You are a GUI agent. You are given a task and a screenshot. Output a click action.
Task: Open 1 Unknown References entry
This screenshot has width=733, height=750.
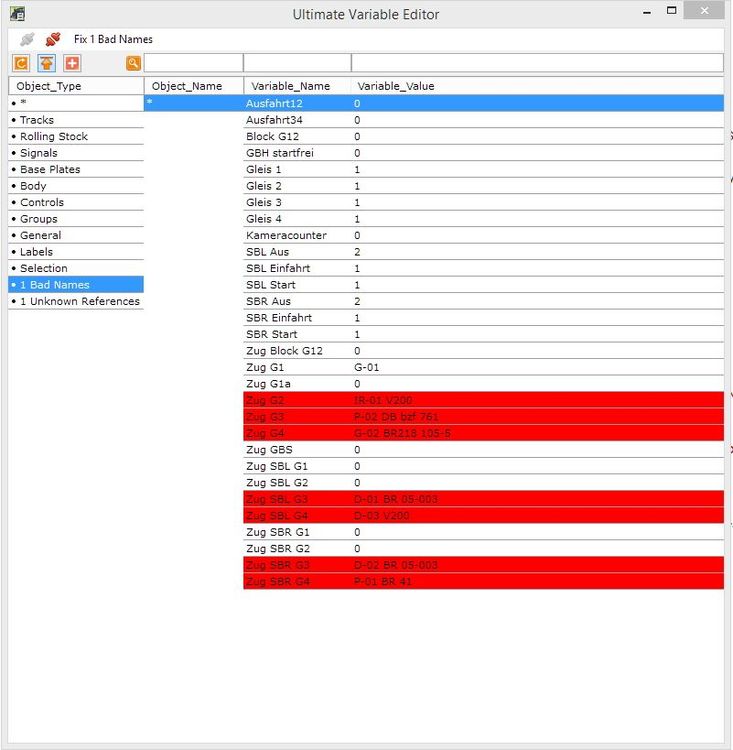tap(76, 301)
